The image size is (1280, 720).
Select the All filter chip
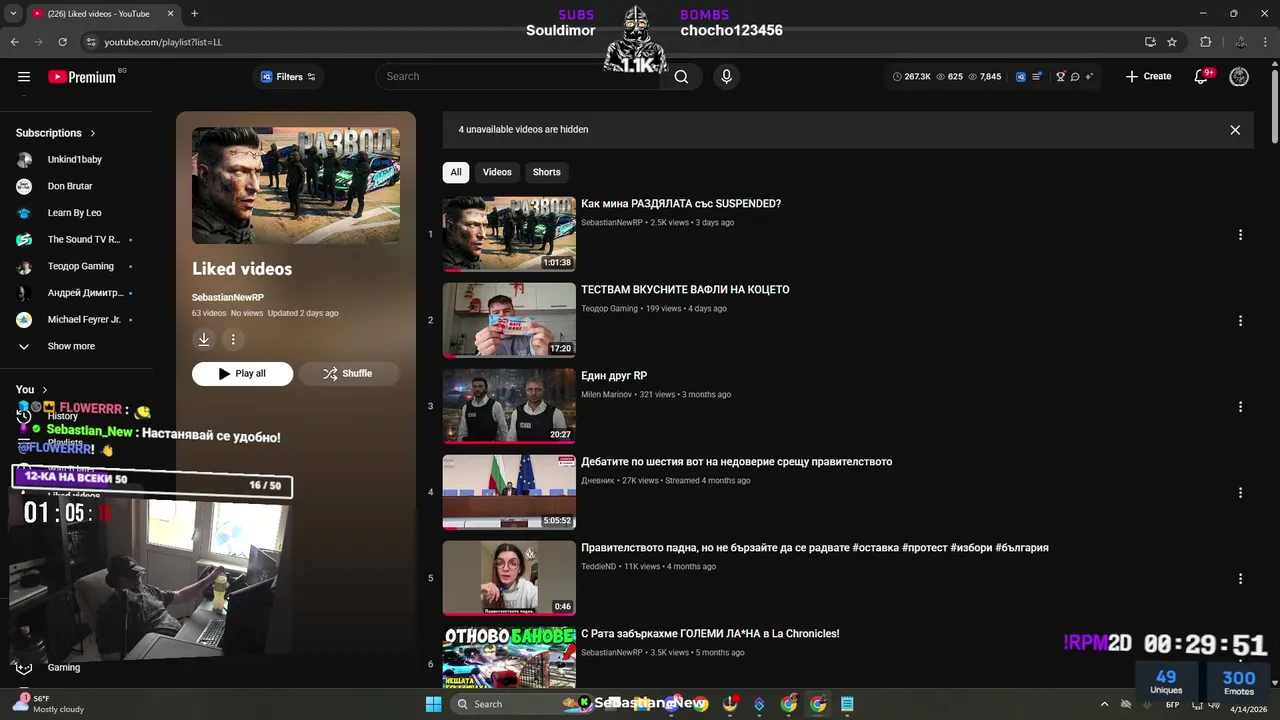(x=456, y=172)
